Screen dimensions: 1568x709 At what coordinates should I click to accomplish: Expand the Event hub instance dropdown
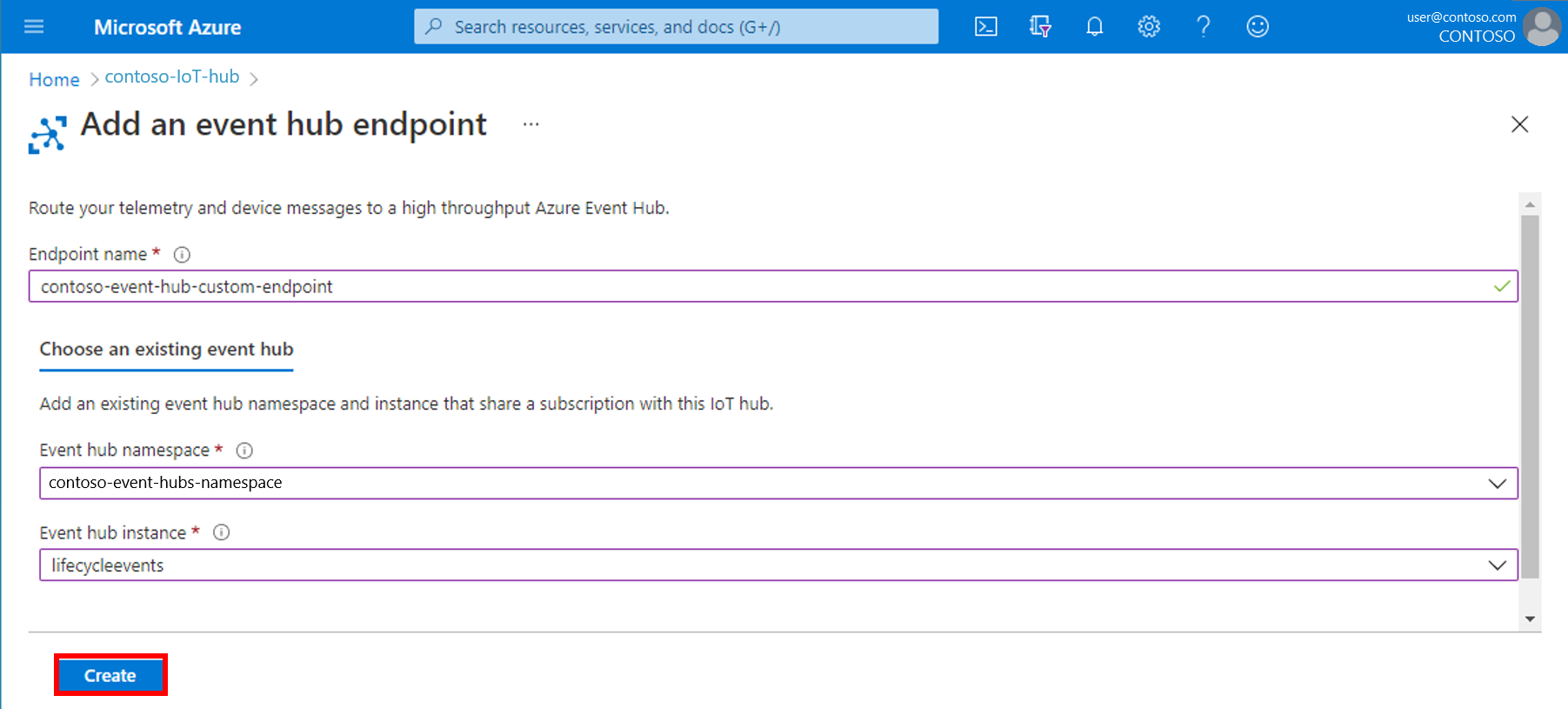pos(778,565)
